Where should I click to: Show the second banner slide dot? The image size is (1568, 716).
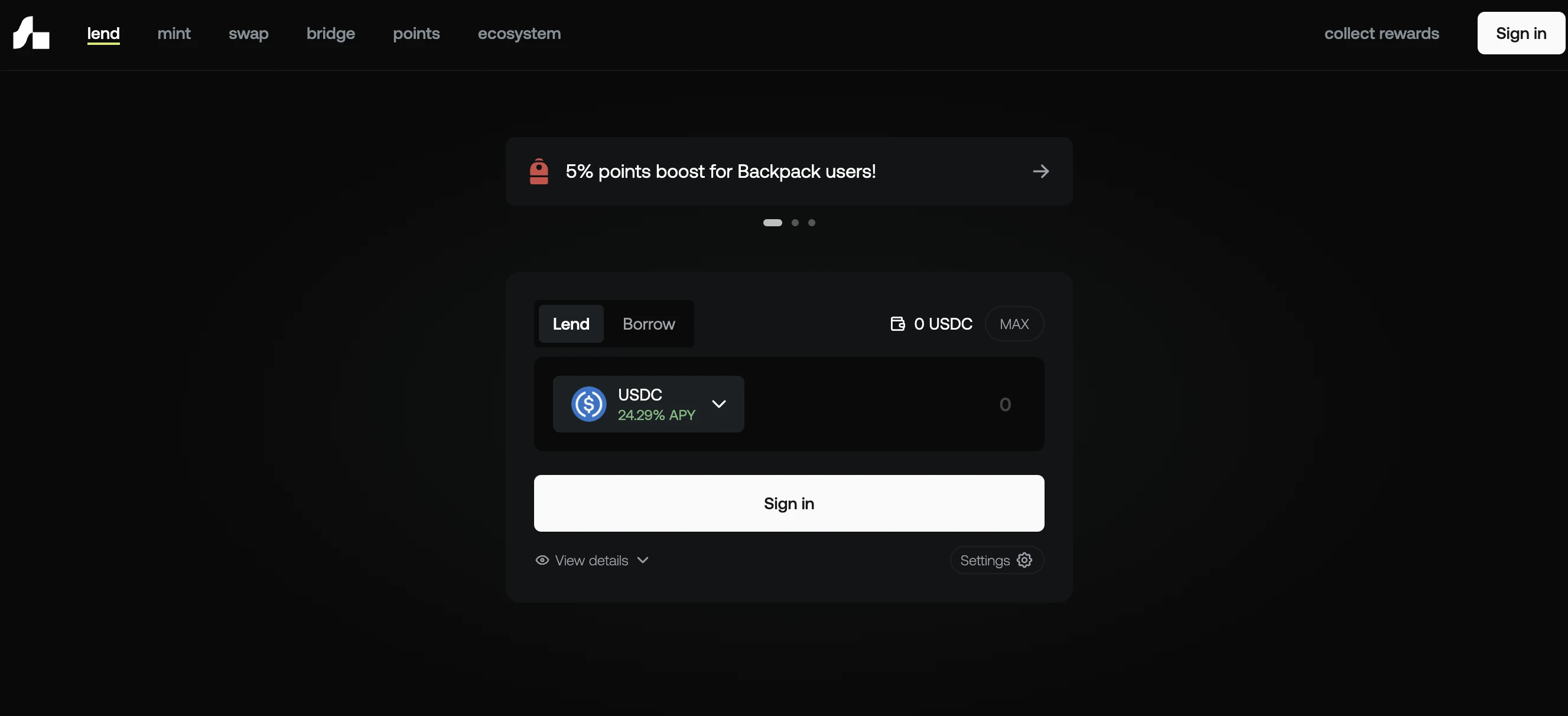(x=795, y=223)
